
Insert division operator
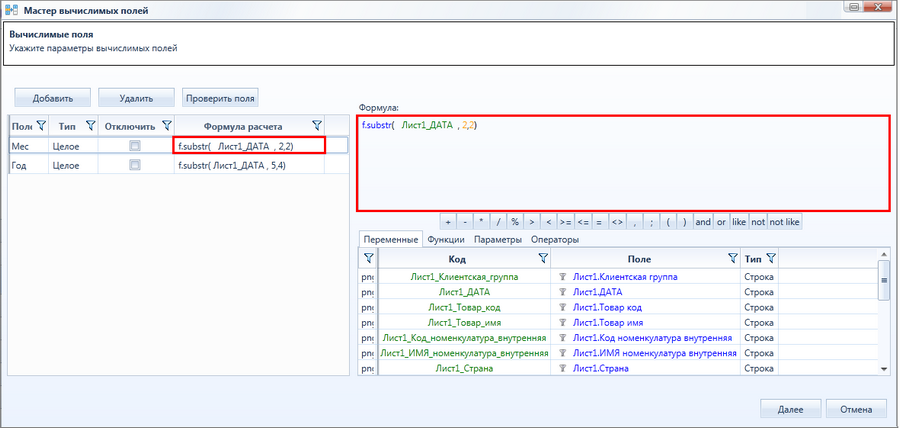coord(499,222)
